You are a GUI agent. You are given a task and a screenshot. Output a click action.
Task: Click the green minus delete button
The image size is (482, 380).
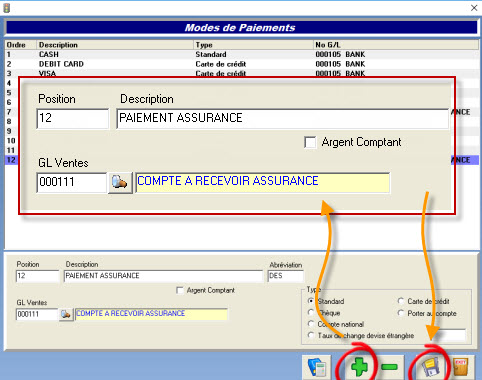click(389, 367)
